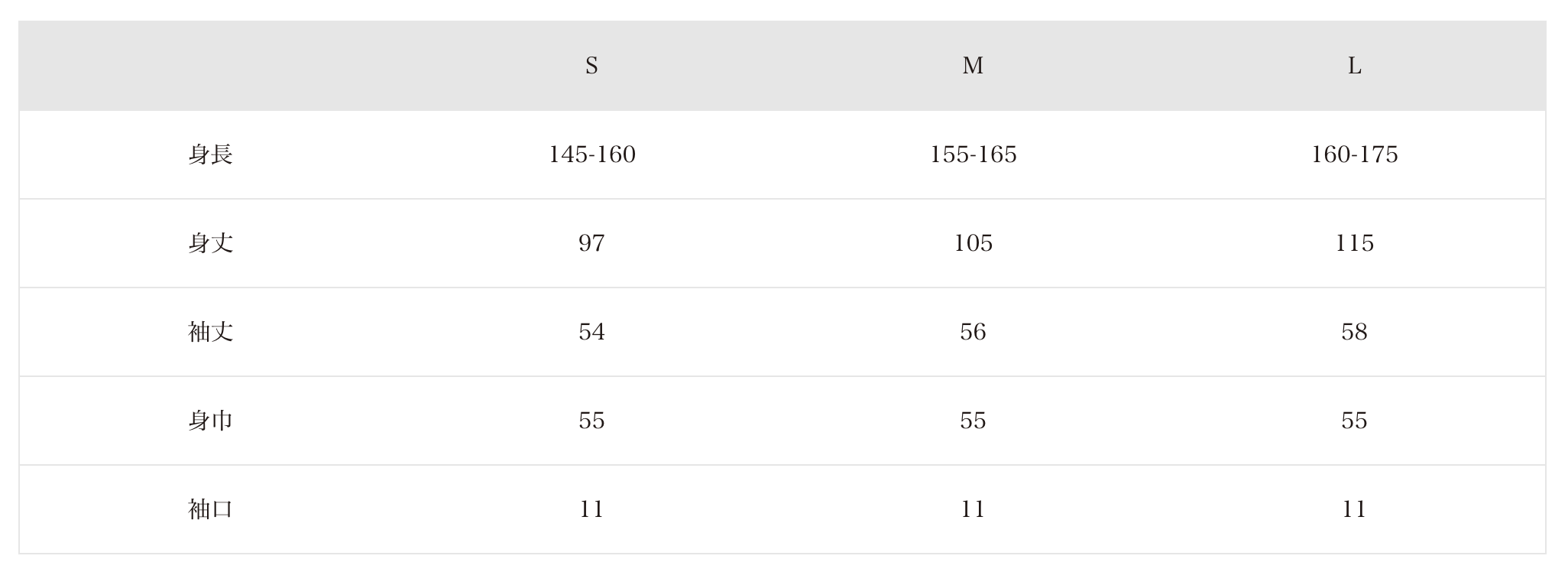Select the 身丈 row label

point(210,244)
